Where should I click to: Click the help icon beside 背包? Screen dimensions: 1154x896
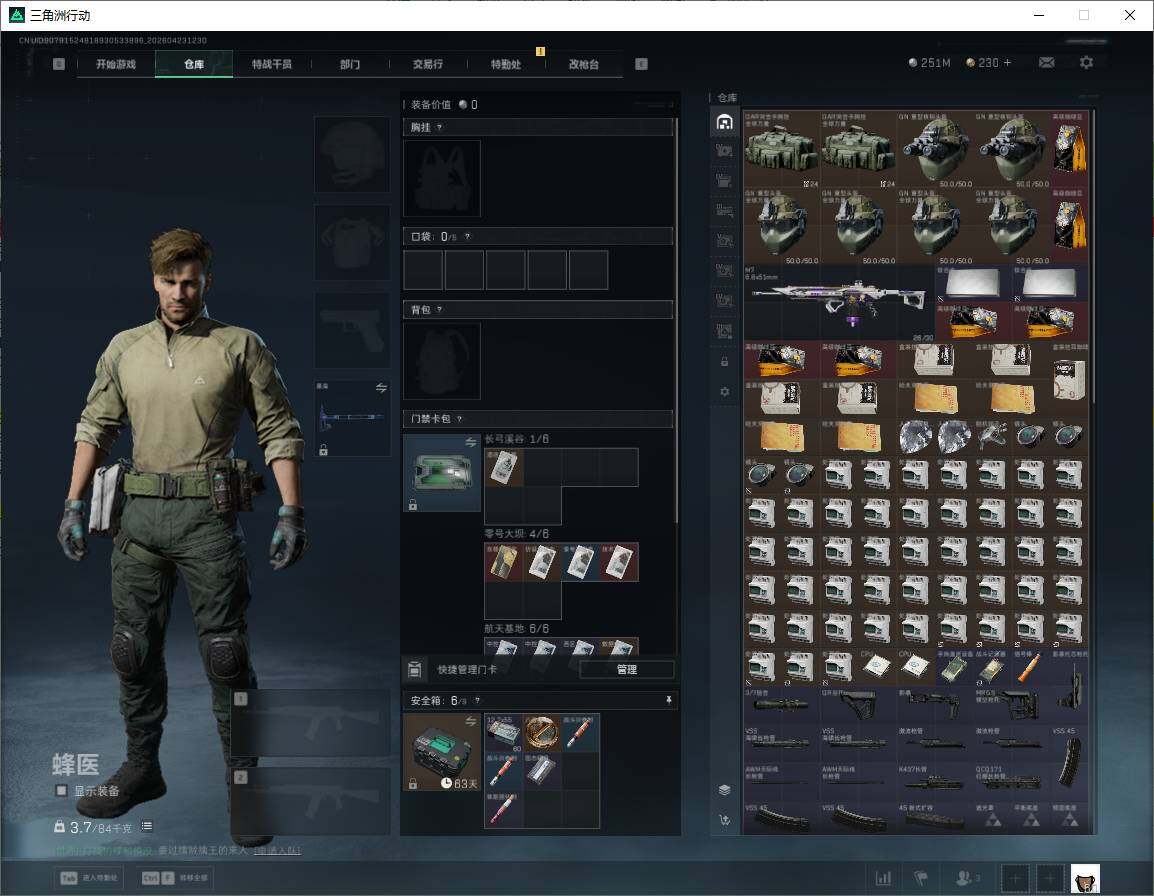(x=439, y=310)
